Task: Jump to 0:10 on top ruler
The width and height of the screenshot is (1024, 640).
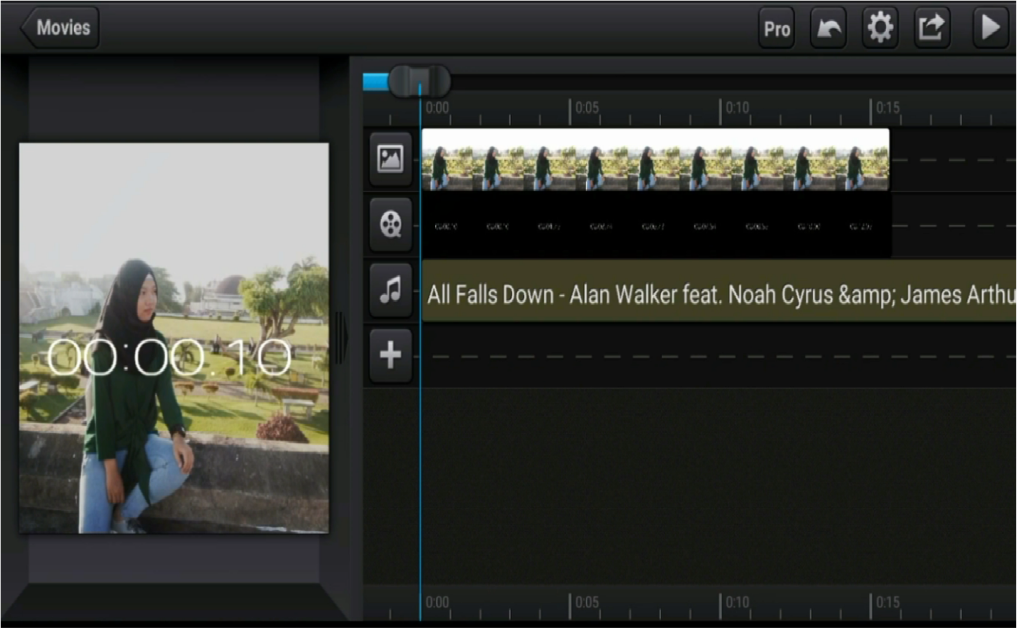Action: pos(737,108)
